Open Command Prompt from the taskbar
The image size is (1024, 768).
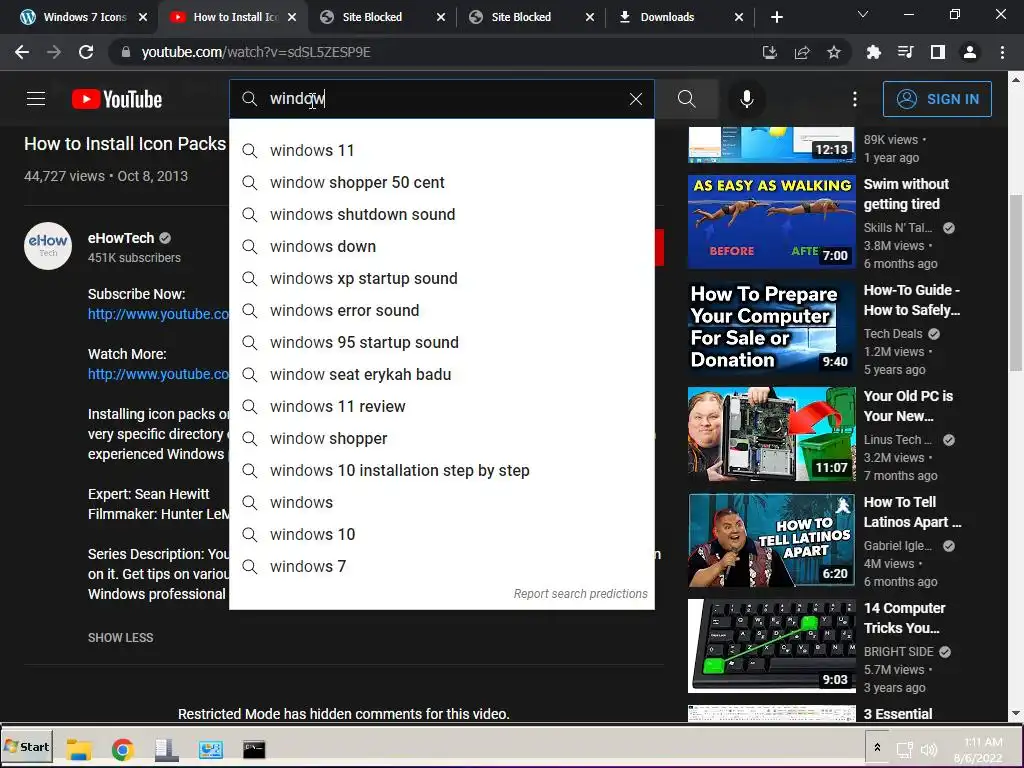coord(254,749)
